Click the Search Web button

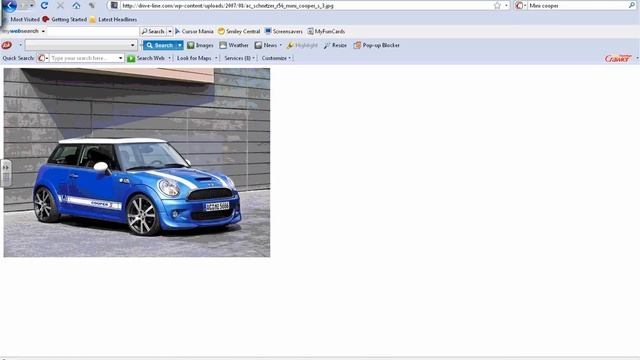pos(146,58)
